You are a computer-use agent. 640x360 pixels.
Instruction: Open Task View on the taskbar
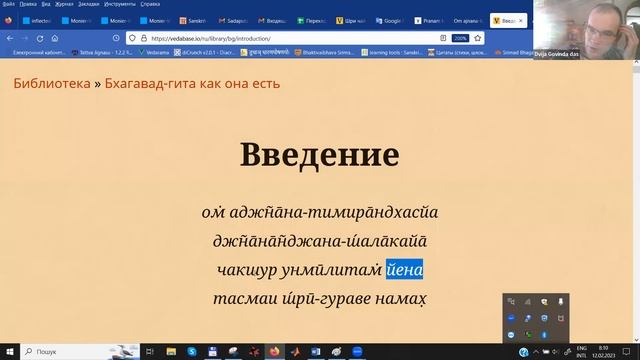coord(150,351)
